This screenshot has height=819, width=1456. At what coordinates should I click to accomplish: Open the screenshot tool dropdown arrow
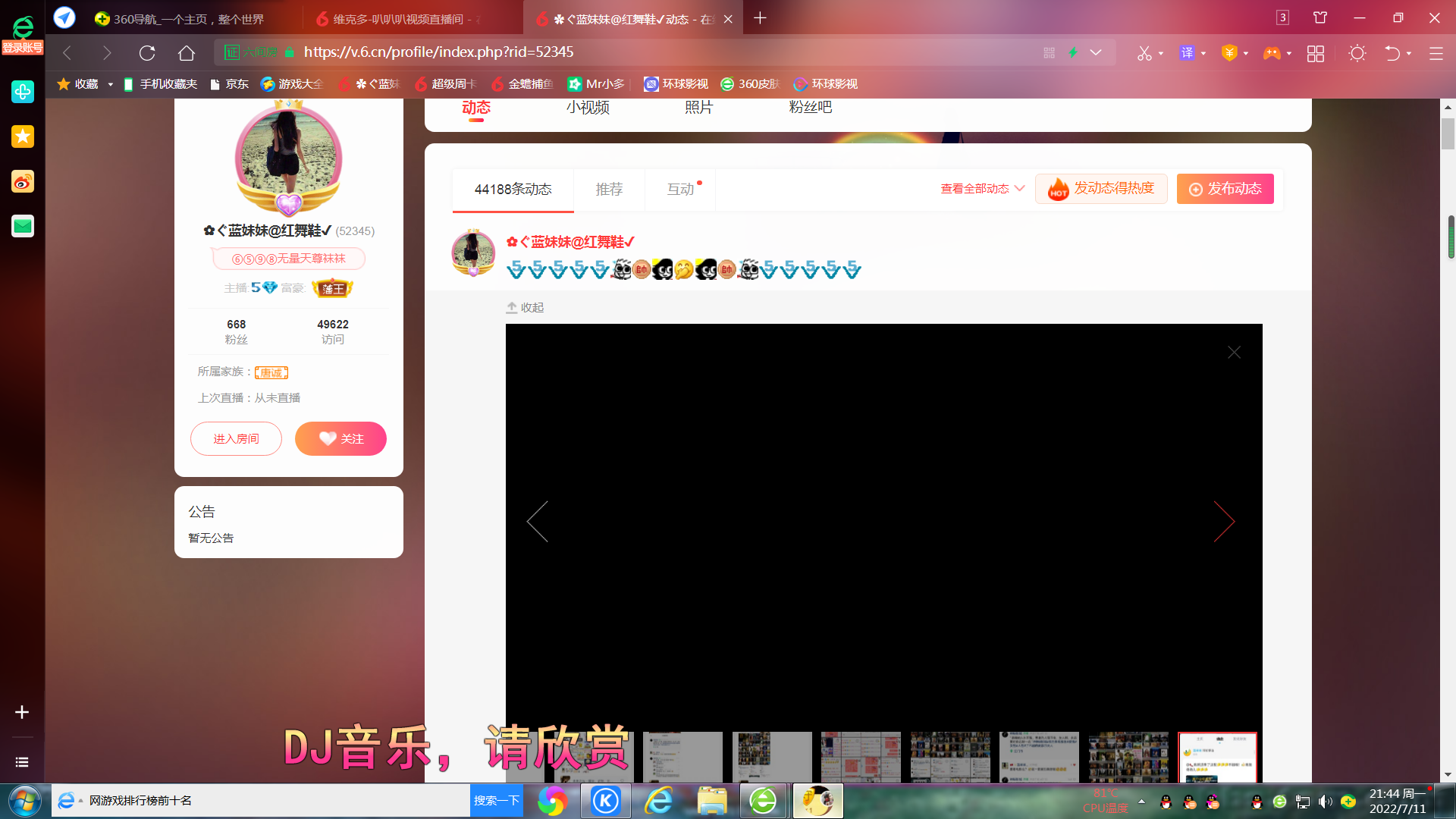(1161, 54)
